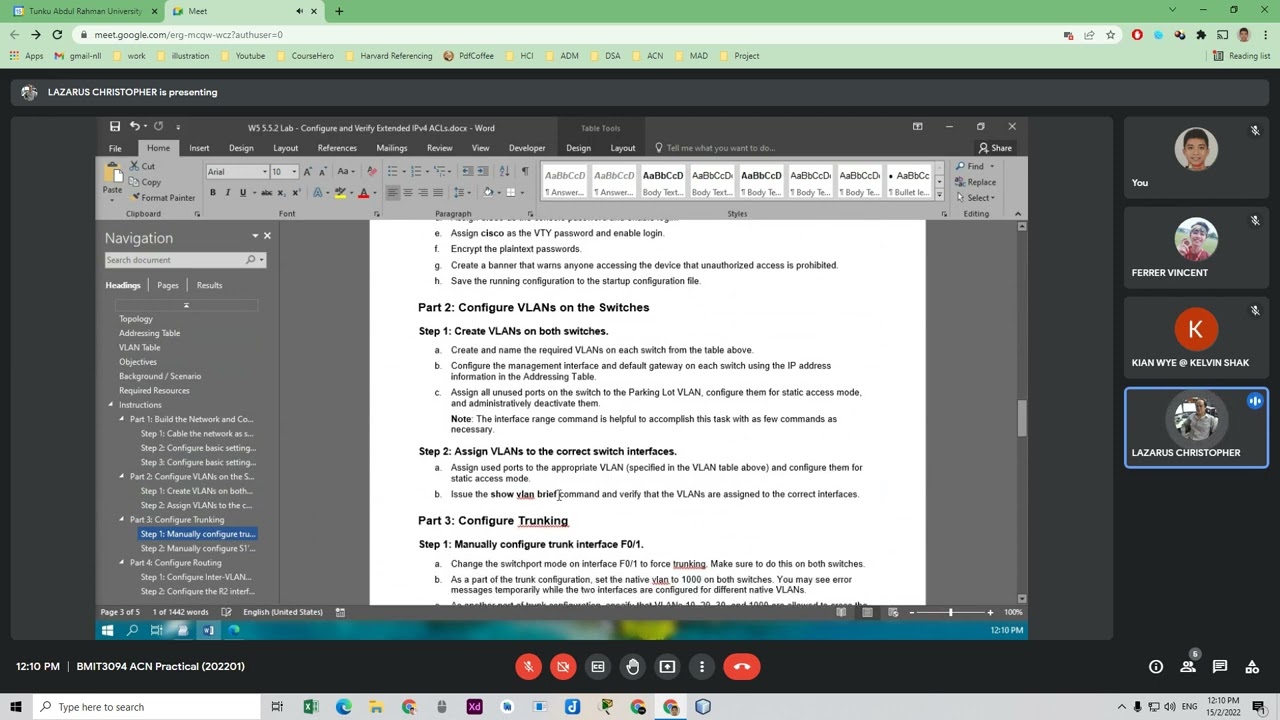Viewport: 1280px width, 720px height.
Task: Click the Share button in Word
Action: (995, 148)
